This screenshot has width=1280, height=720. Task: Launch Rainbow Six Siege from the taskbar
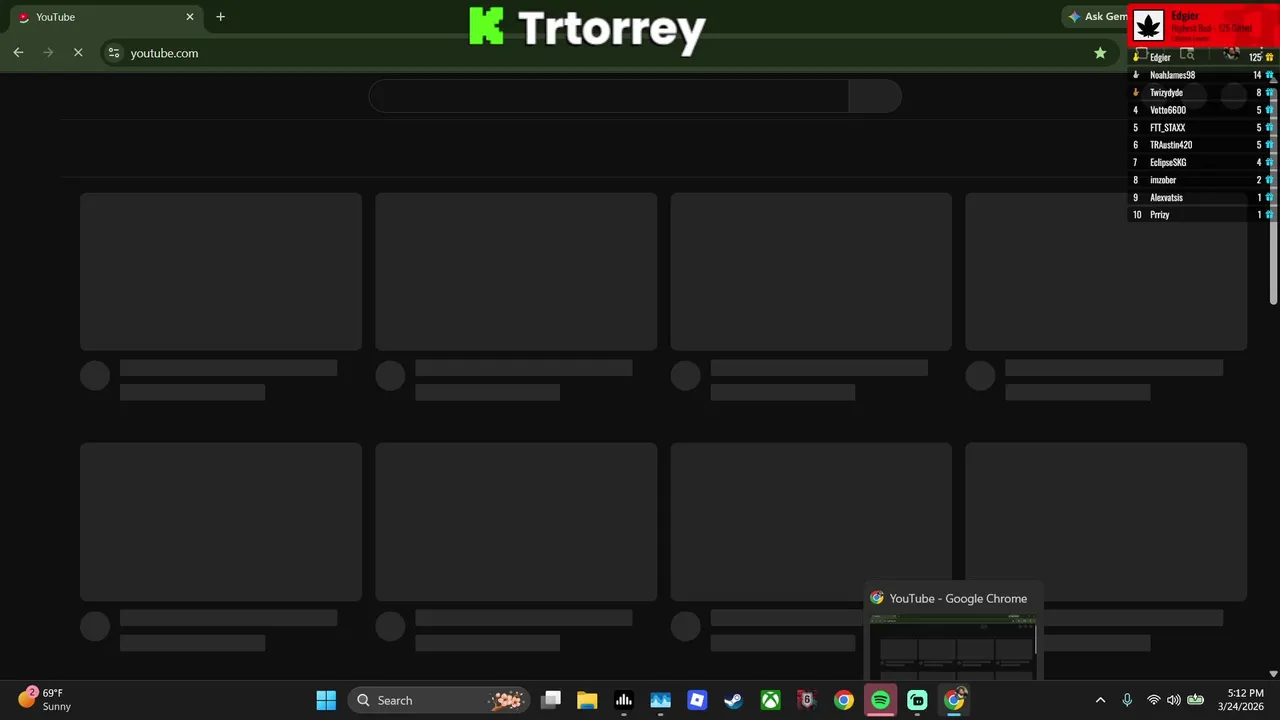[x=807, y=700]
